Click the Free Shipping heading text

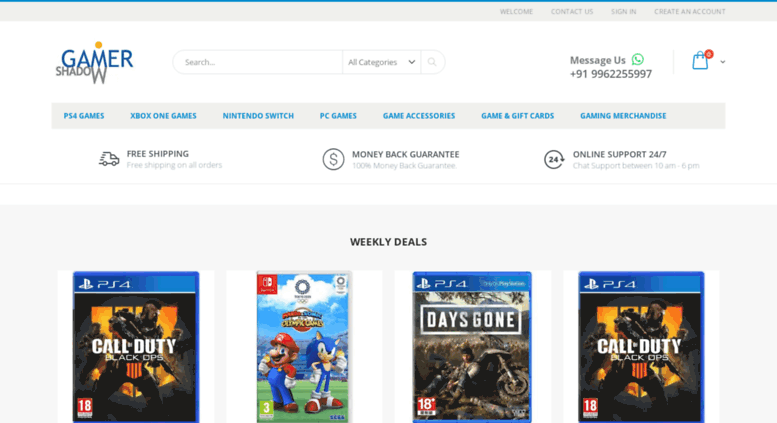pos(158,154)
